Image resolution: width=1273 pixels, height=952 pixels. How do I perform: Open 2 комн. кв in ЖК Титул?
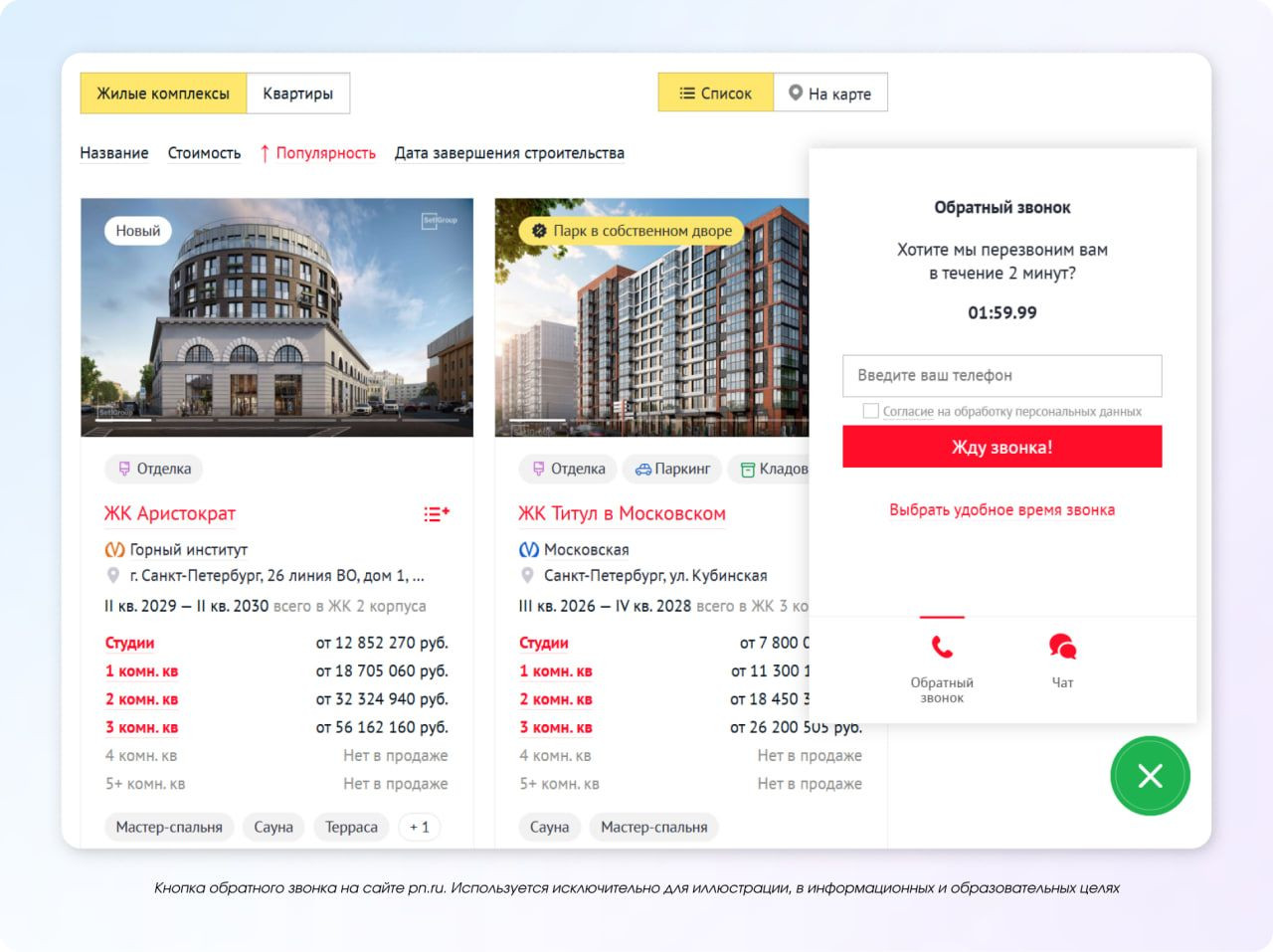tap(556, 699)
